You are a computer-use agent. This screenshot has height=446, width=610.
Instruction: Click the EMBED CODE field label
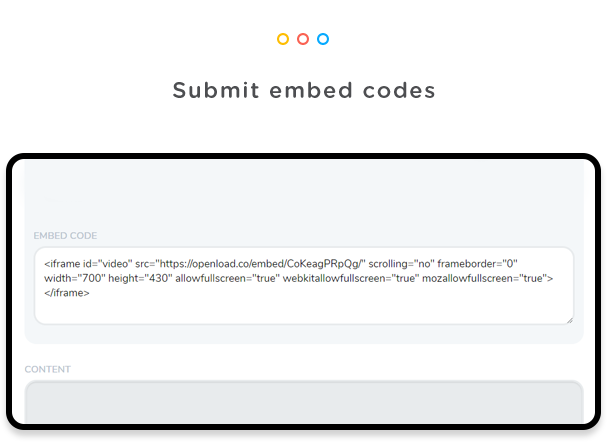click(x=65, y=236)
